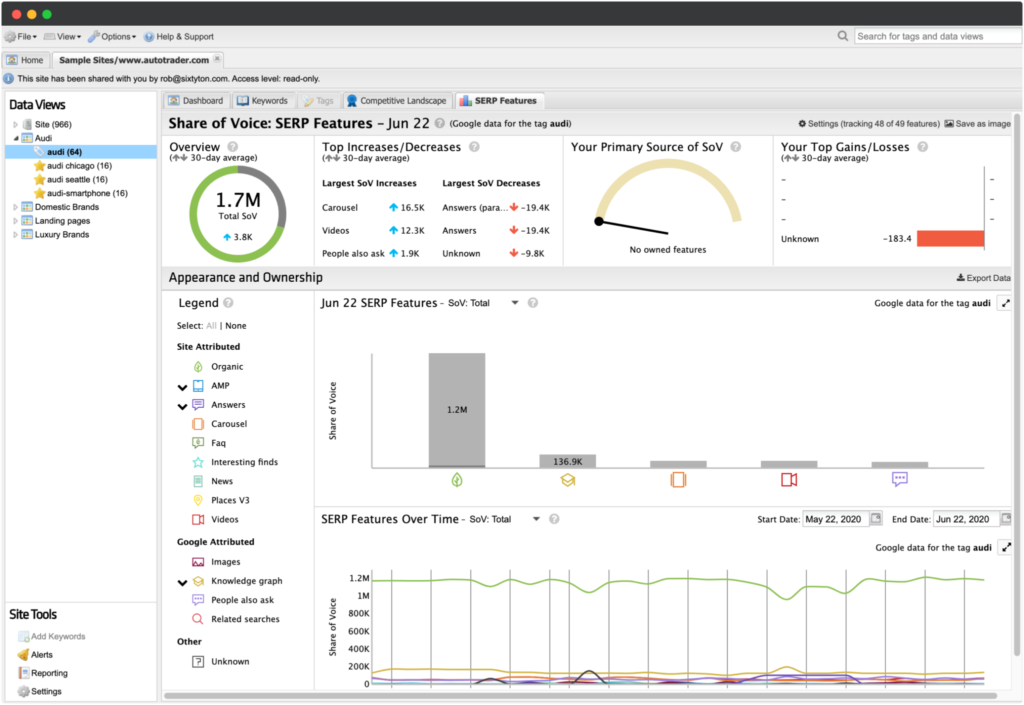Click the News icon in legend
Image resolution: width=1024 pixels, height=705 pixels.
click(198, 481)
